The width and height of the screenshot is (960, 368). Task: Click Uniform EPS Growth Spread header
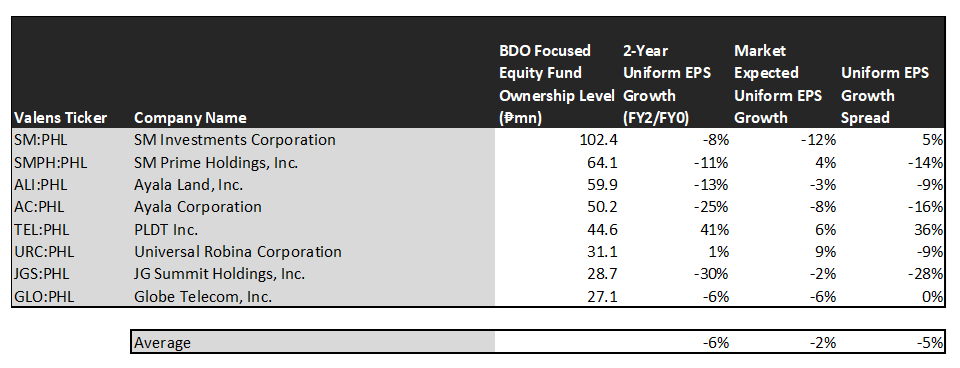tap(885, 96)
